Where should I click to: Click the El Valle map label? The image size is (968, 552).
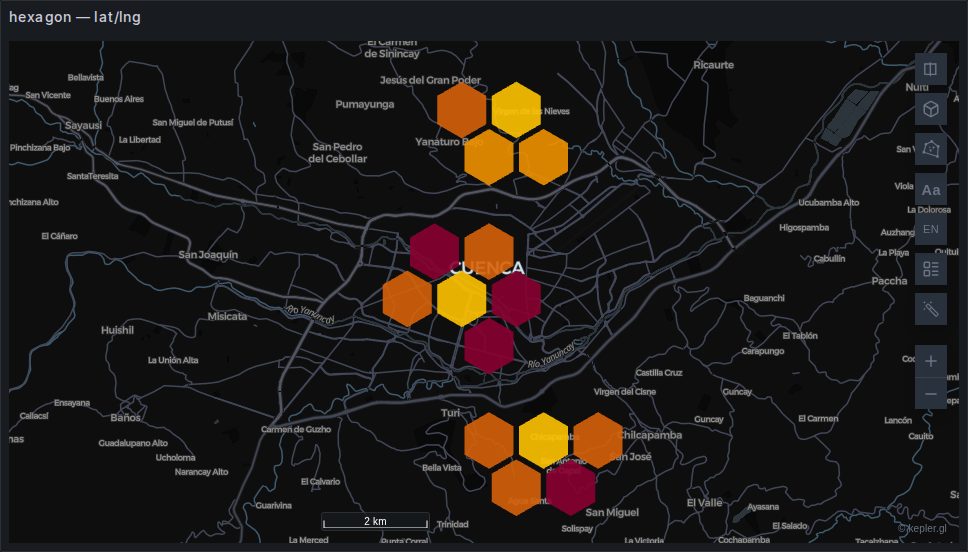[704, 503]
